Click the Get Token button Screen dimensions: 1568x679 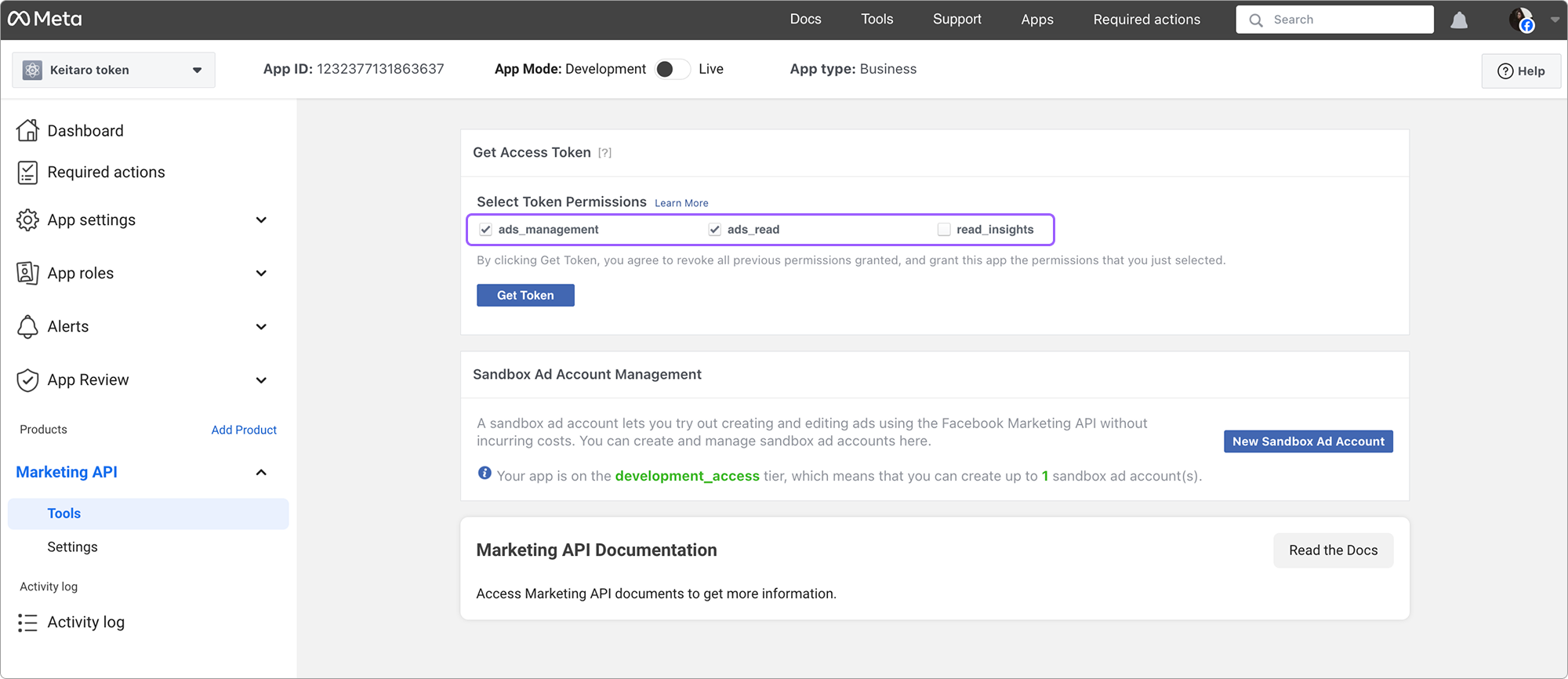pyautogui.click(x=525, y=296)
